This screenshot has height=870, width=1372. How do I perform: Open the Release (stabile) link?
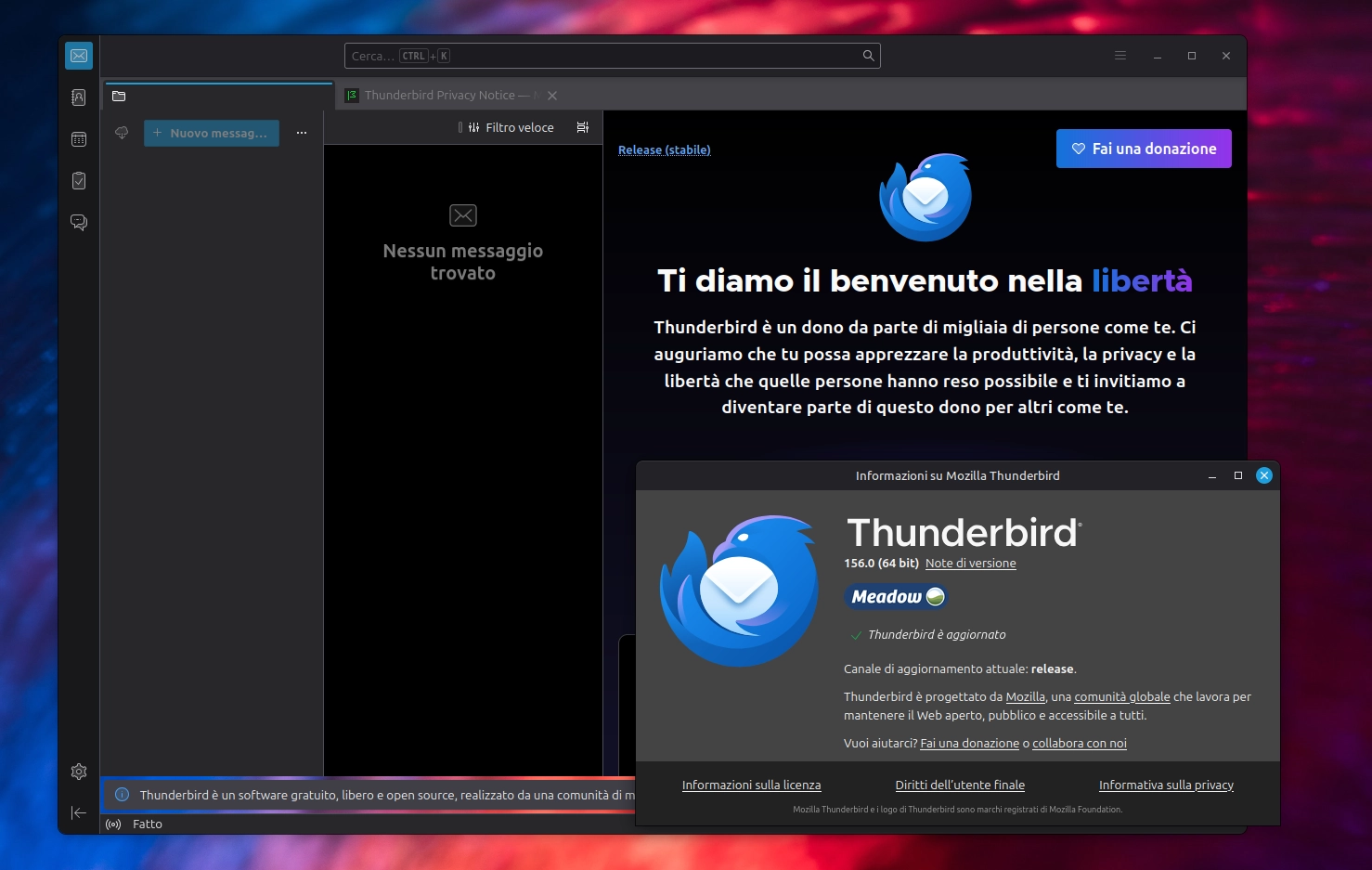click(665, 149)
